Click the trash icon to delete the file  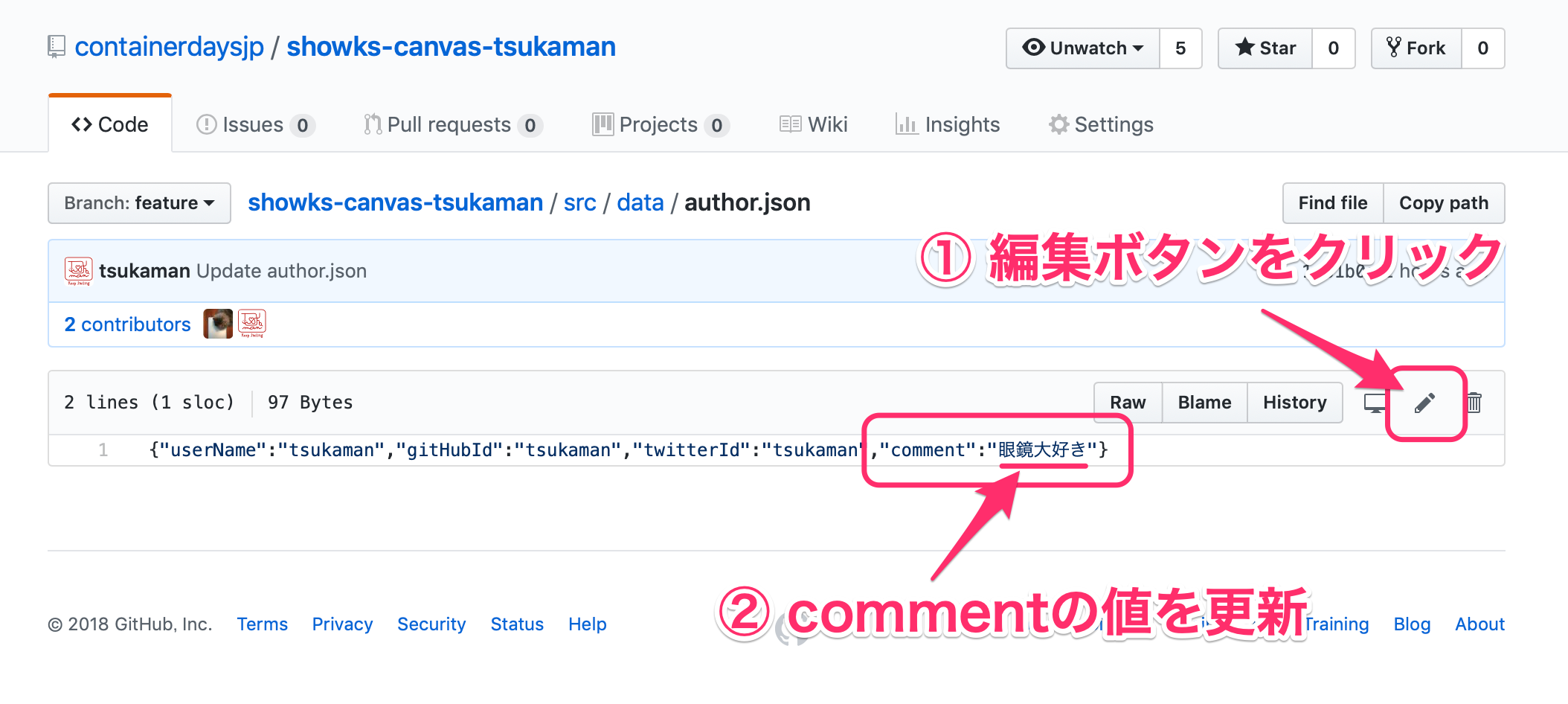coord(1474,403)
